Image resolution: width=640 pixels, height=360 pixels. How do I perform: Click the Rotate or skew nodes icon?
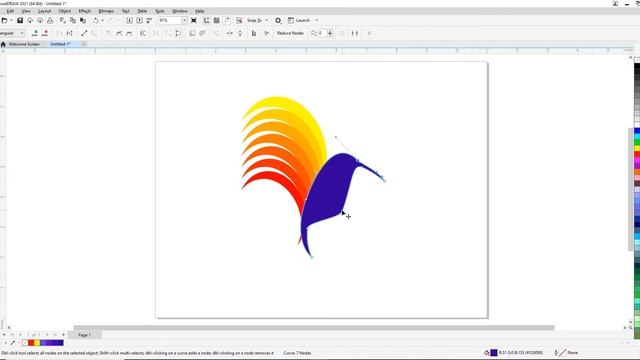tap(202, 33)
